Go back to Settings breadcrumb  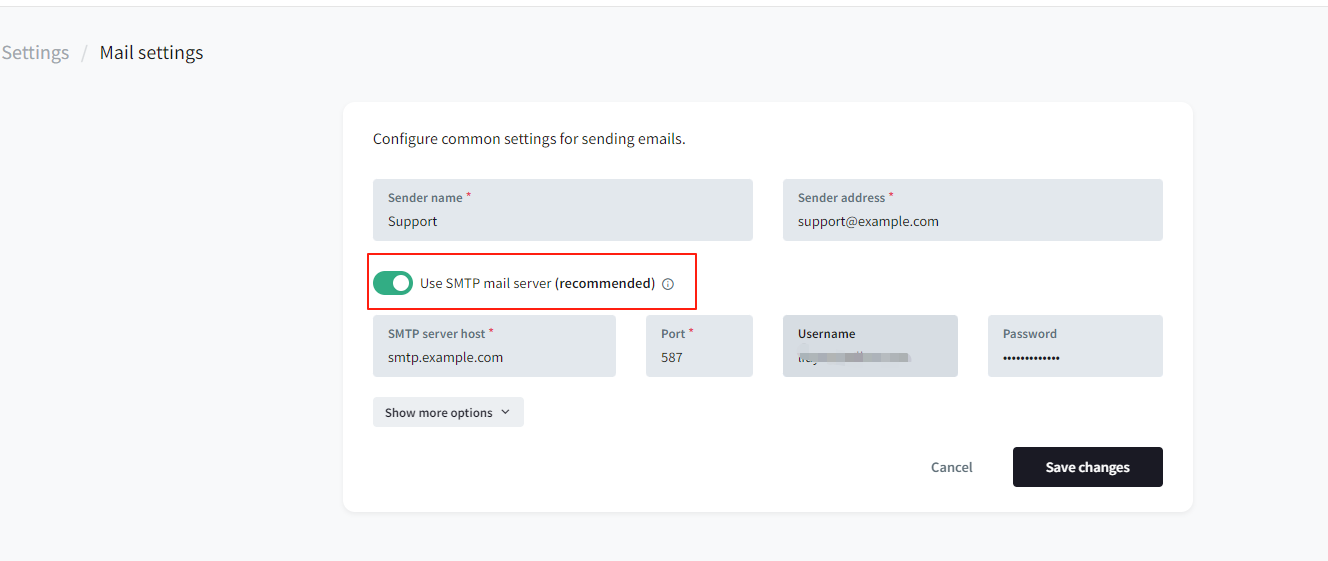pyautogui.click(x=35, y=53)
